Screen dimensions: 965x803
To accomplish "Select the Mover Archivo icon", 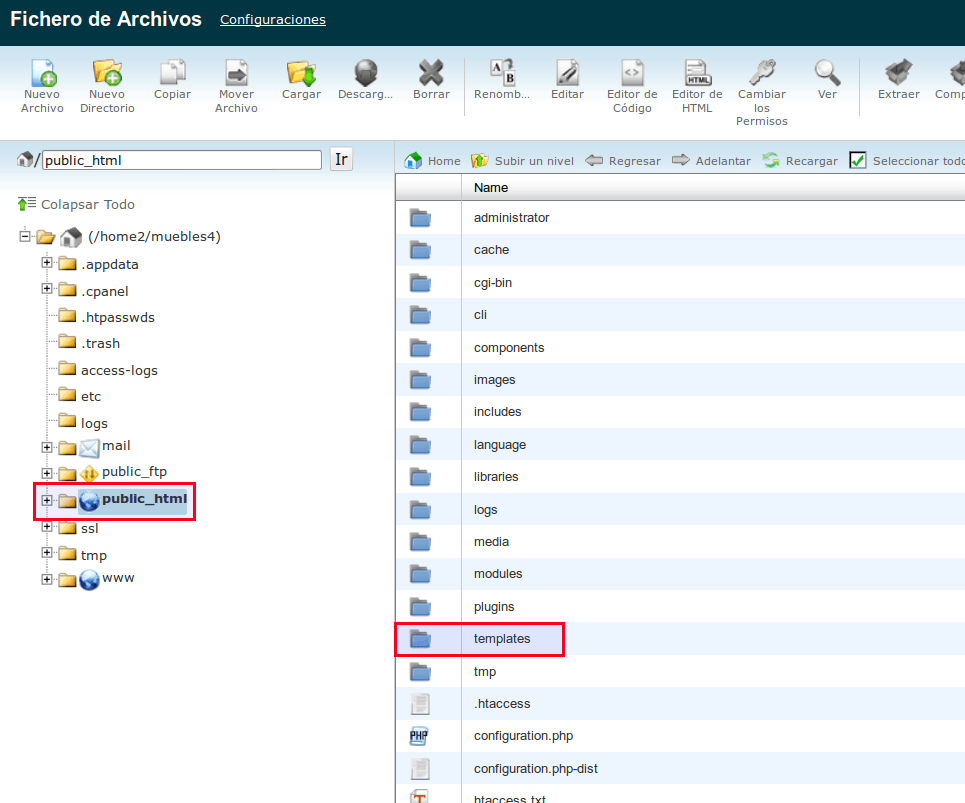I will [x=236, y=73].
